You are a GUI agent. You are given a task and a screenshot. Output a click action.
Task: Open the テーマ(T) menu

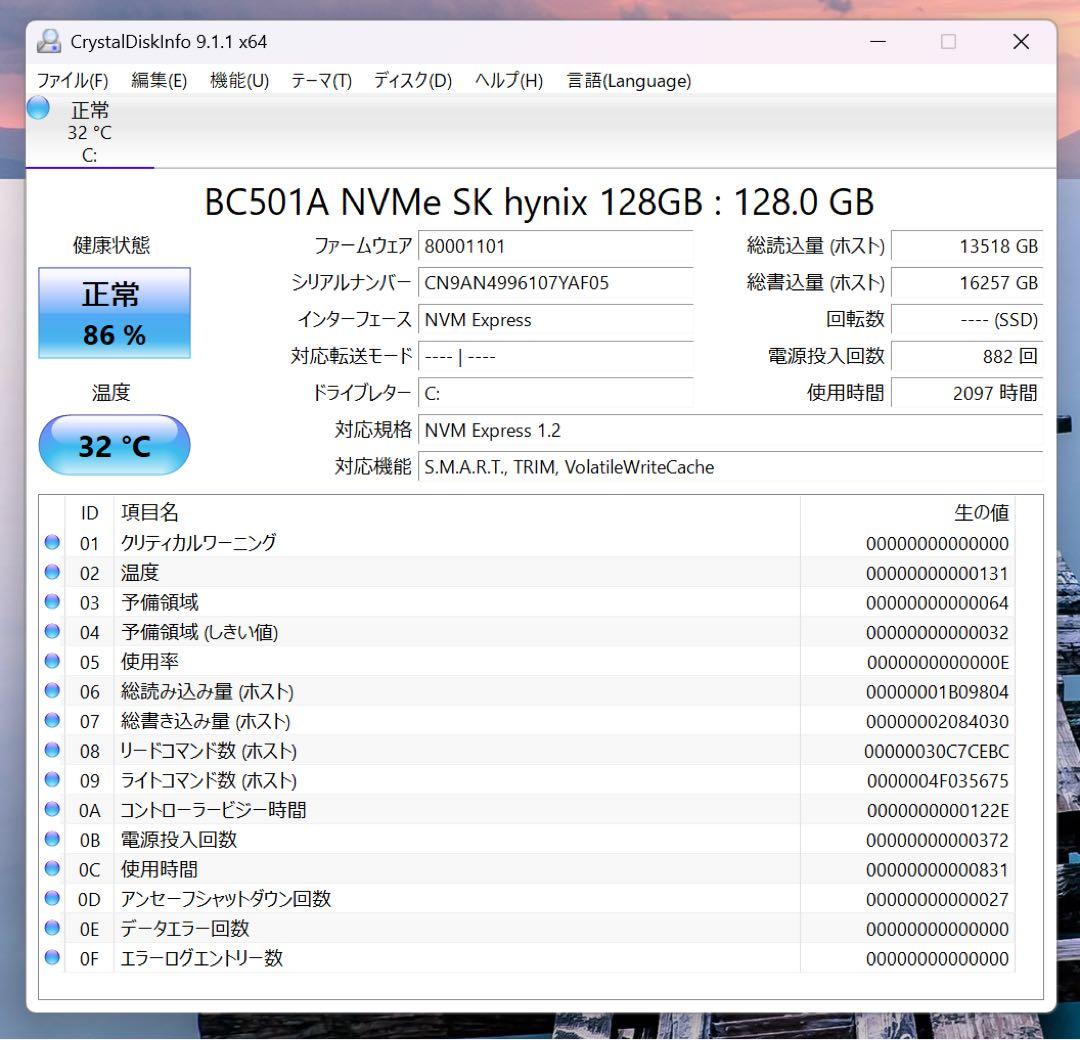pyautogui.click(x=321, y=81)
